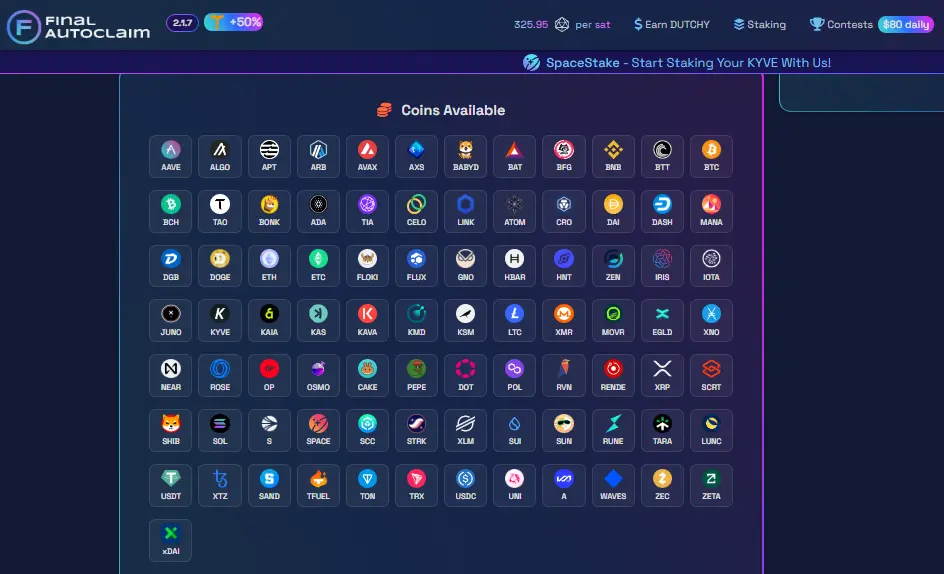The height and width of the screenshot is (574, 944).
Task: Click the USDT coin icon
Action: click(x=170, y=478)
